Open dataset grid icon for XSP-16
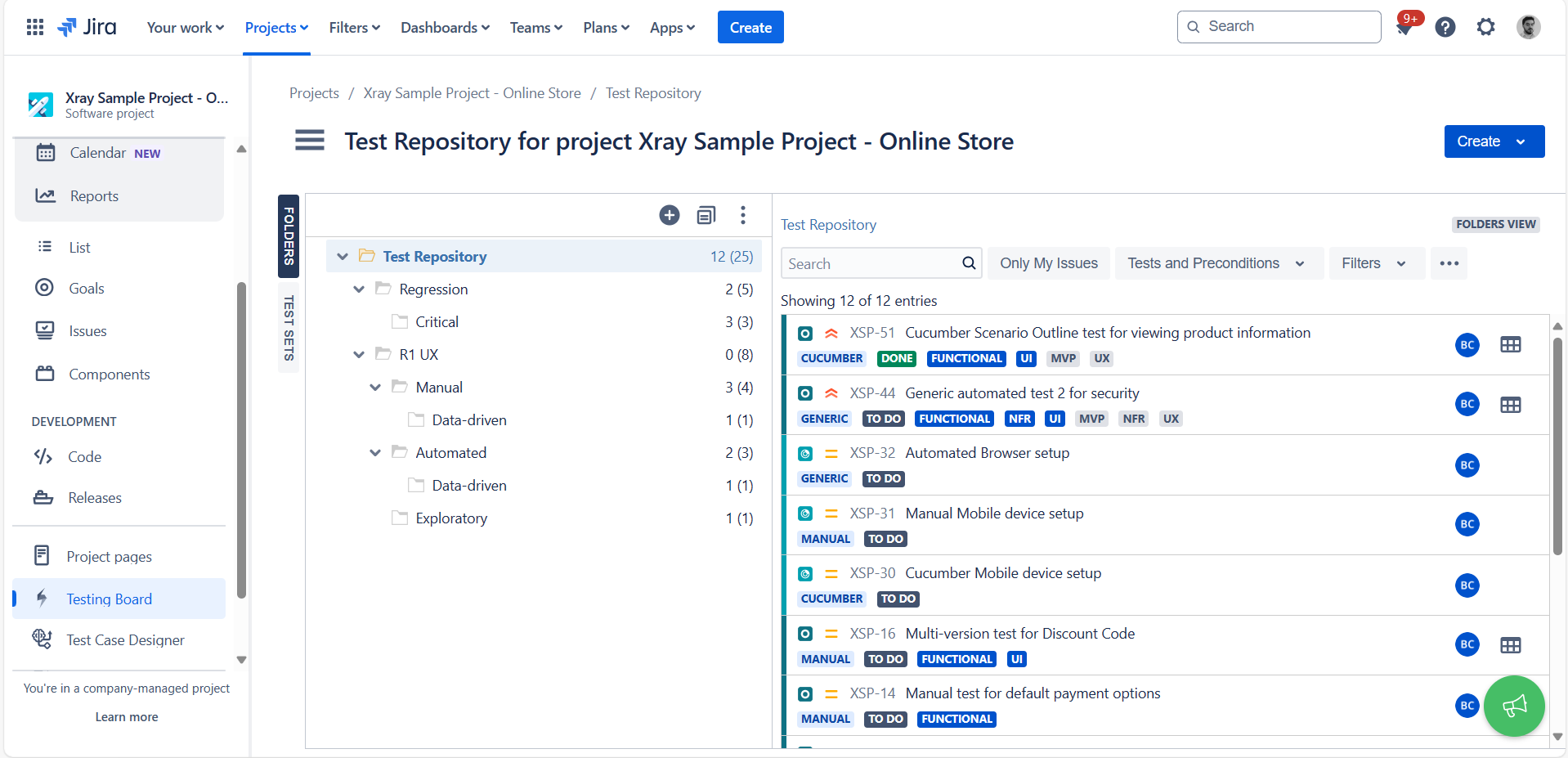 tap(1511, 645)
